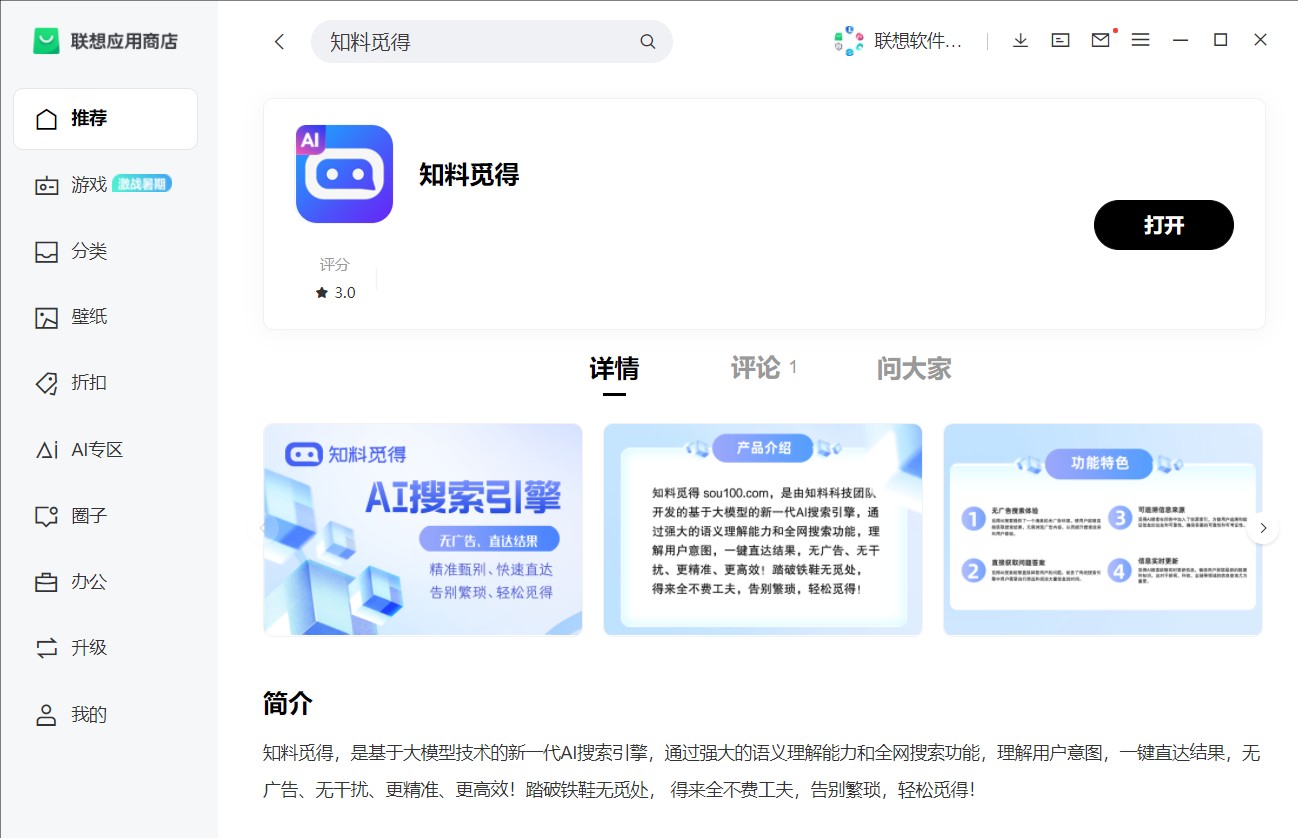The width and height of the screenshot is (1298, 838).
Task: Click the 评分 rating label
Action: (335, 265)
